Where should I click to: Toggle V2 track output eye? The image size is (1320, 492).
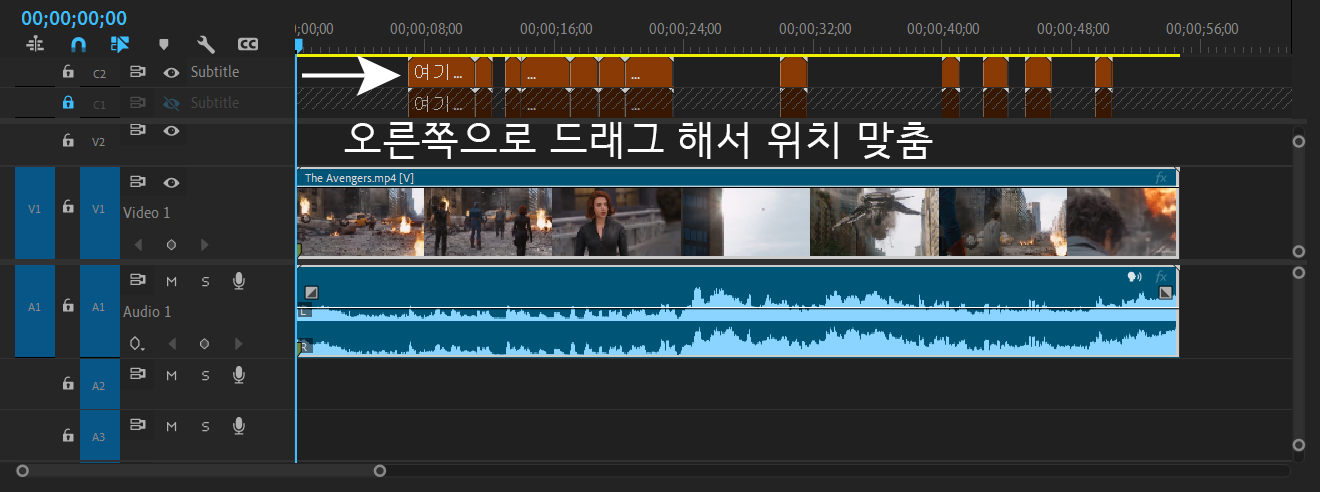[x=171, y=130]
